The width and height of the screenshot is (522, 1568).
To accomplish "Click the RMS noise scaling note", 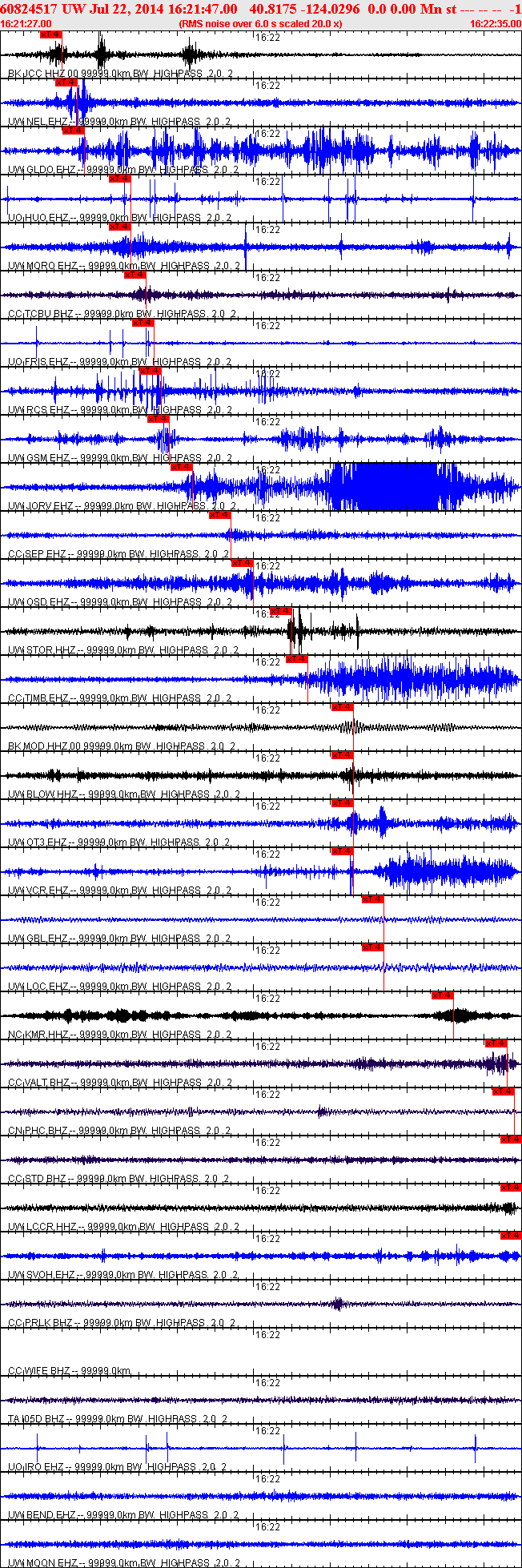I will tap(261, 24).
